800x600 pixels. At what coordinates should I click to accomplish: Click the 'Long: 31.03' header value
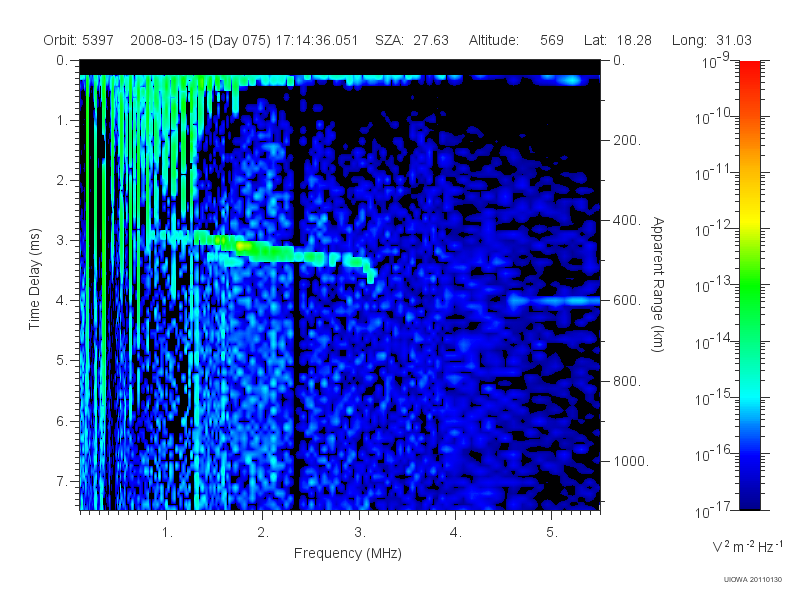pos(712,40)
